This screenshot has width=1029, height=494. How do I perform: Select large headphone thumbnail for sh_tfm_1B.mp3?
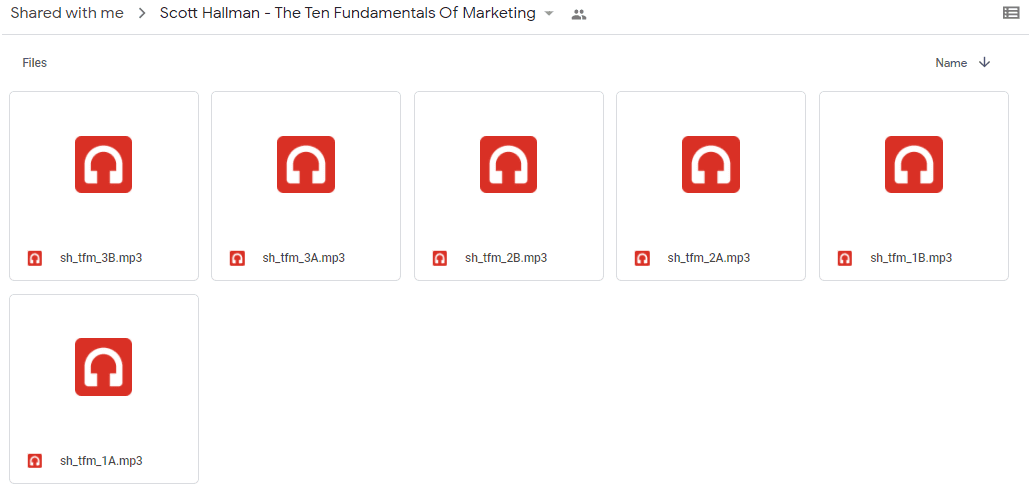(x=914, y=165)
